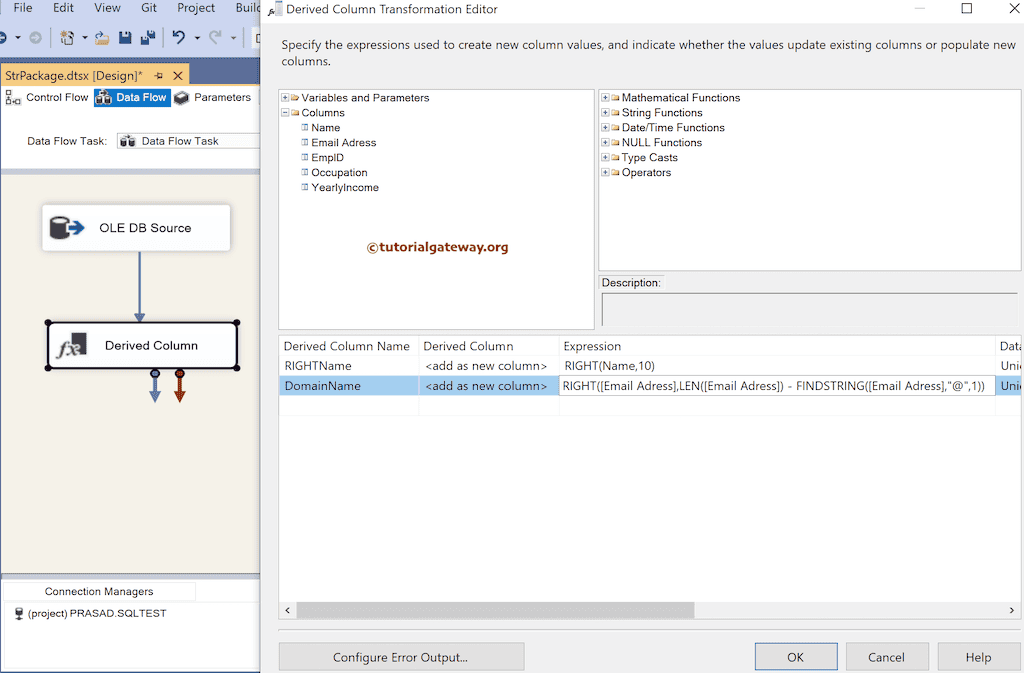
Task: Select the OLE DB Source component
Action: coord(135,228)
